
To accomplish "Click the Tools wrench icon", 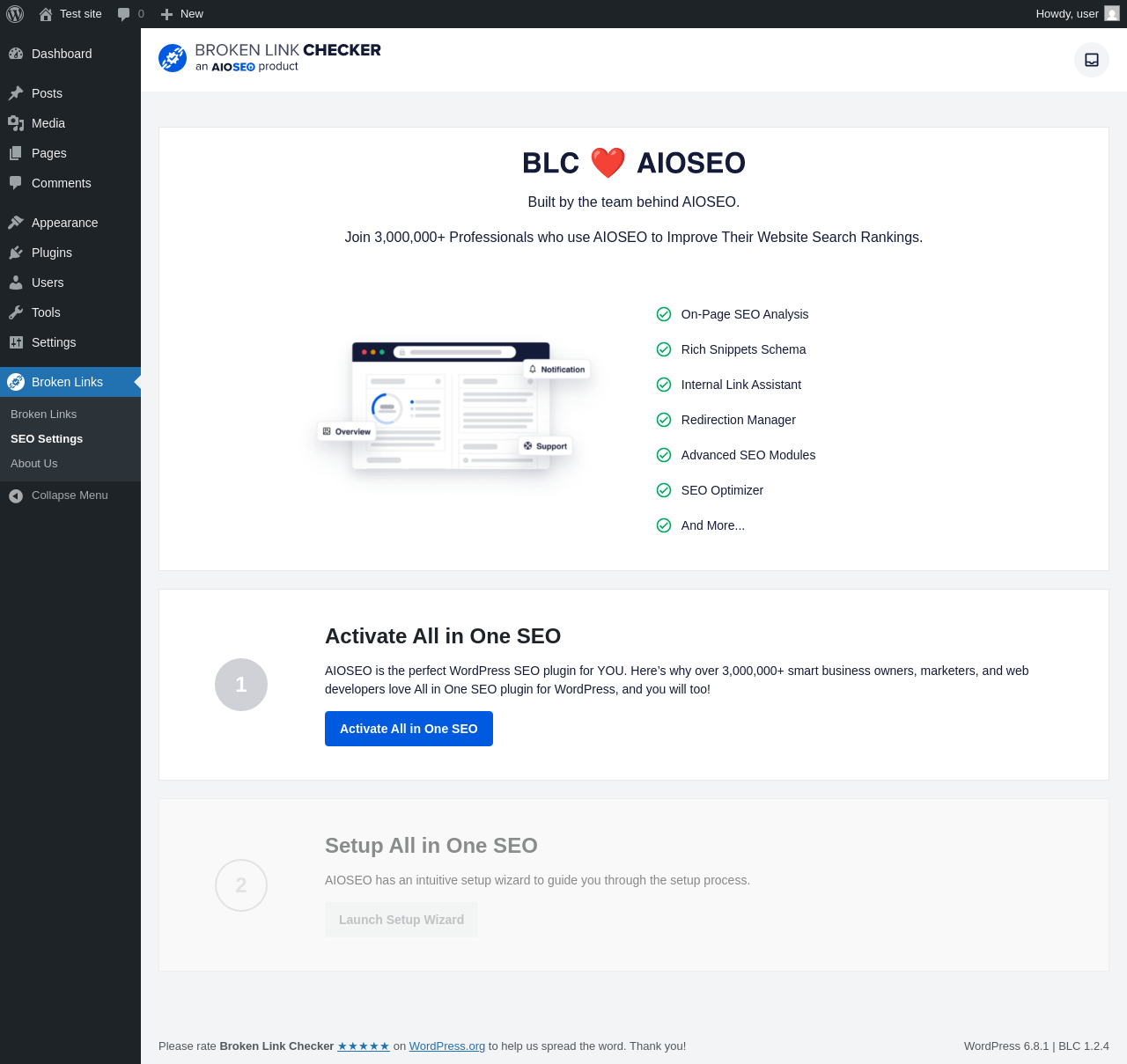I will [16, 312].
